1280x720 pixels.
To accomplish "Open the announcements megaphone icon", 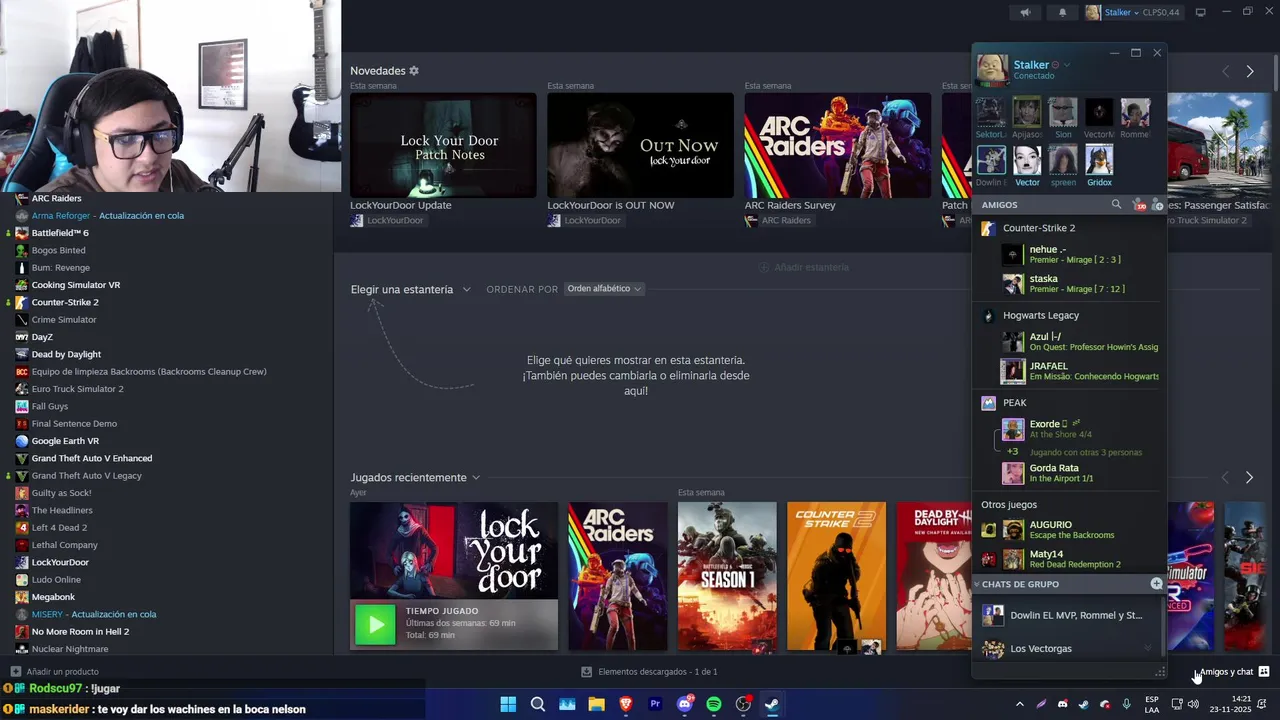I will (1025, 12).
